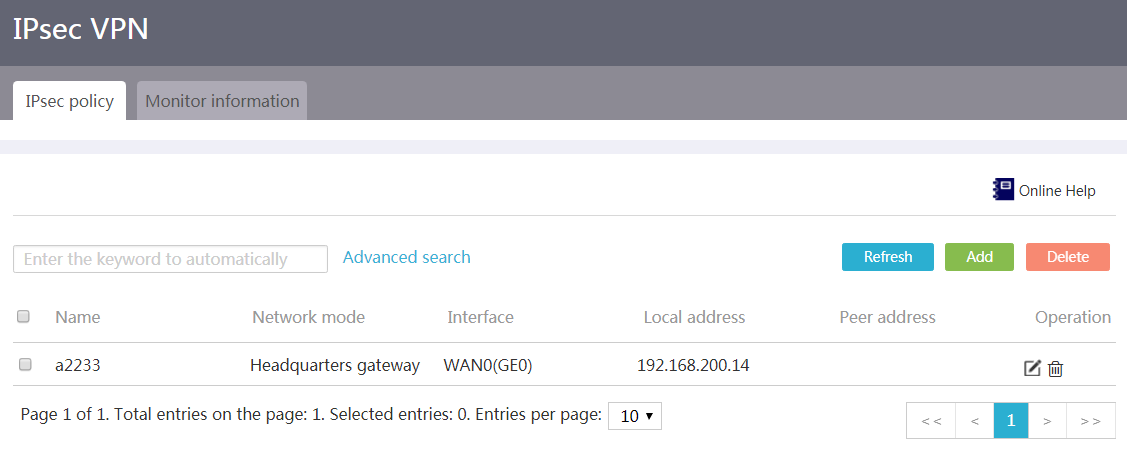This screenshot has height=458, width=1127.
Task: Click the red Delete button
Action: coord(1067,257)
